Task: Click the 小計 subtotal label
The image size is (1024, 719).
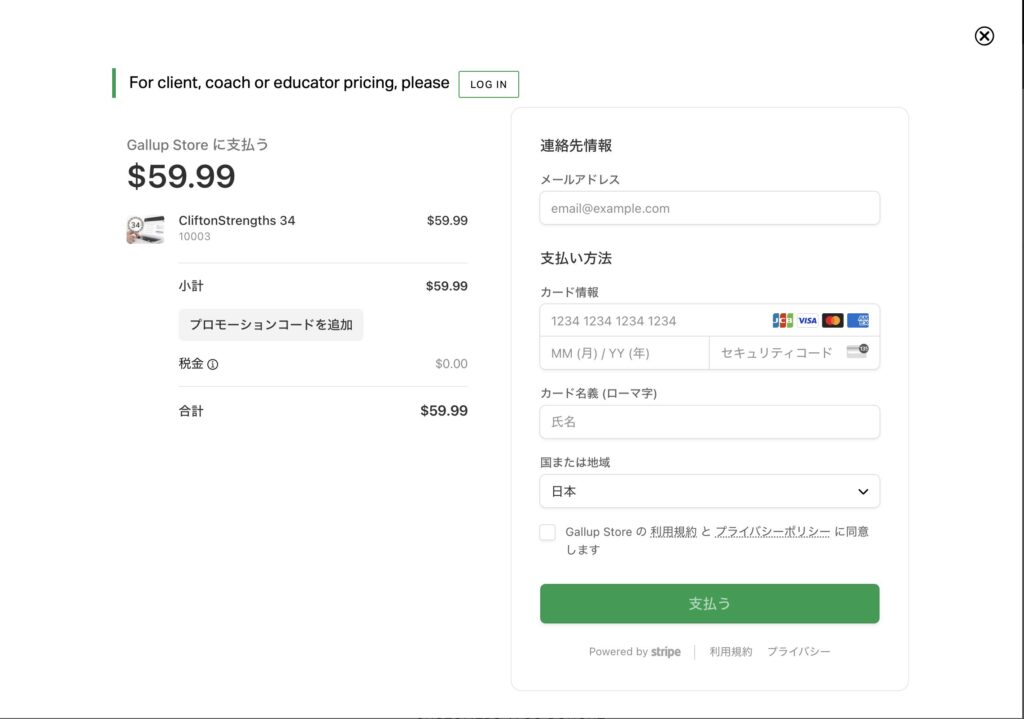Action: 191,286
